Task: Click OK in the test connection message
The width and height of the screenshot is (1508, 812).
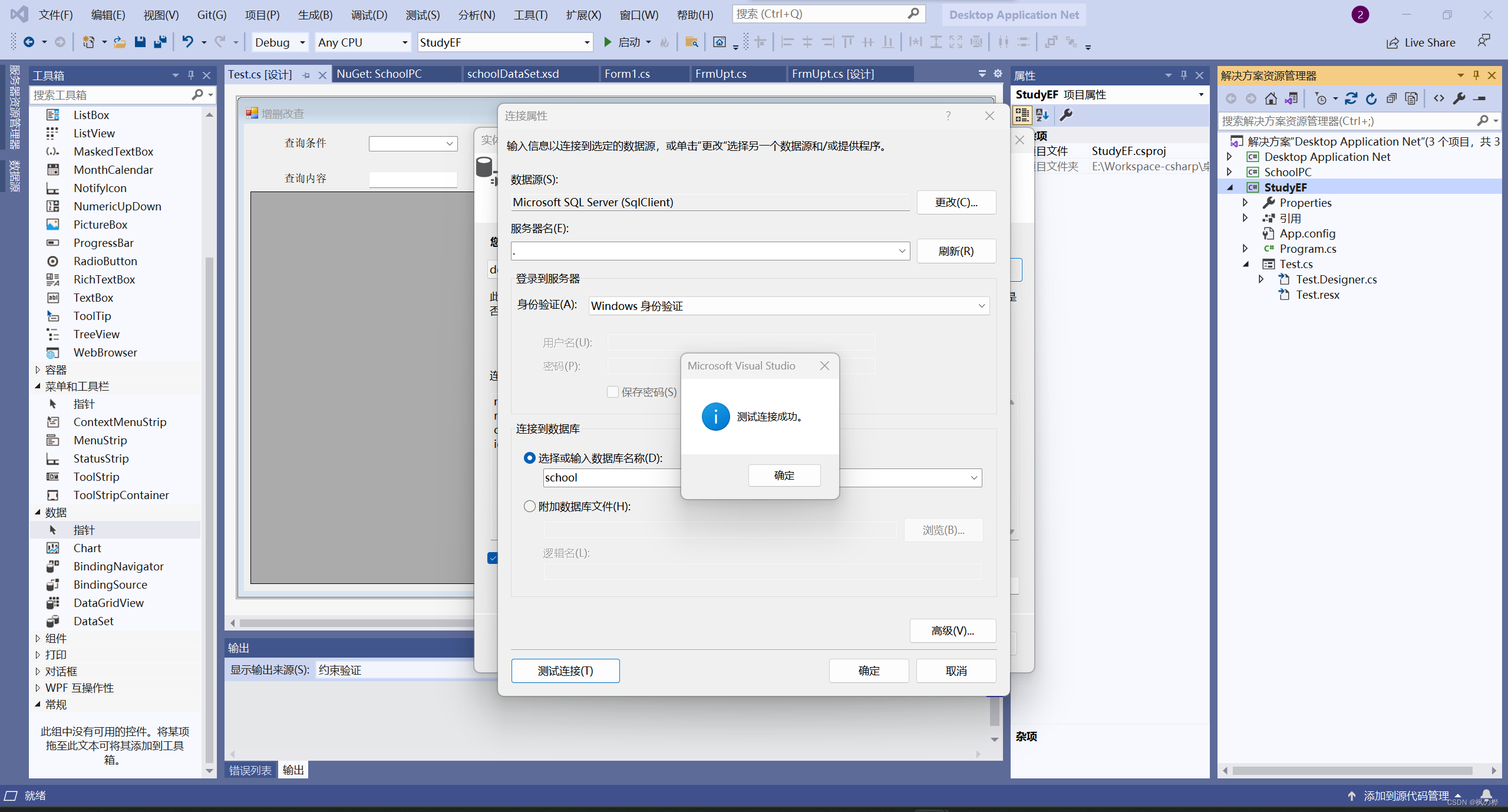Action: pyautogui.click(x=784, y=476)
